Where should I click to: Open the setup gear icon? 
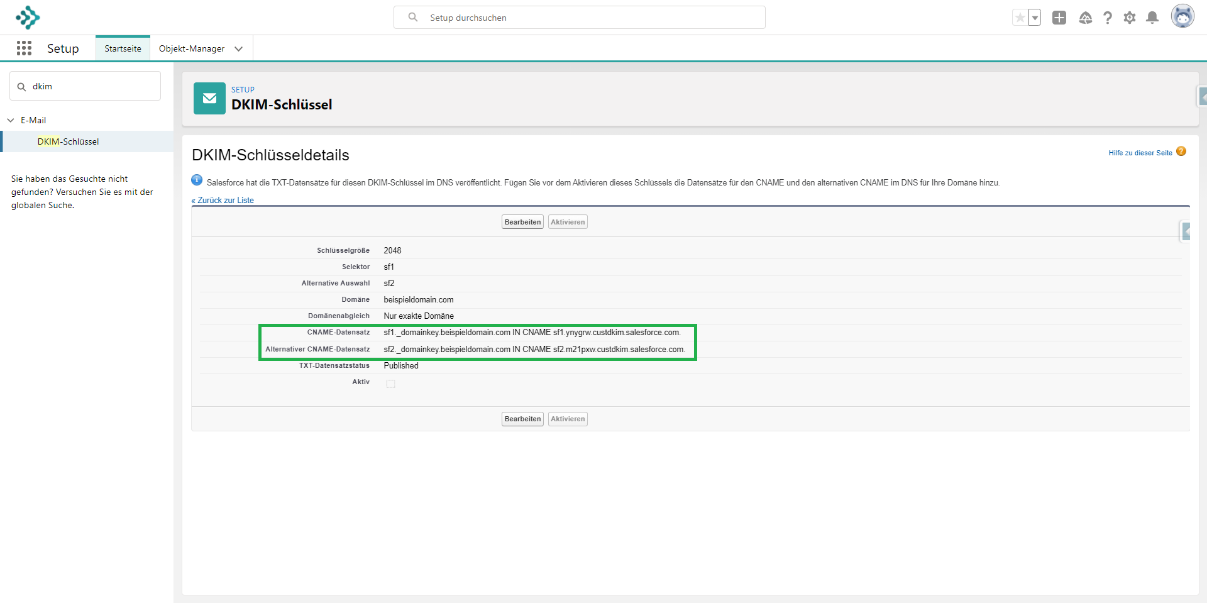click(1130, 18)
